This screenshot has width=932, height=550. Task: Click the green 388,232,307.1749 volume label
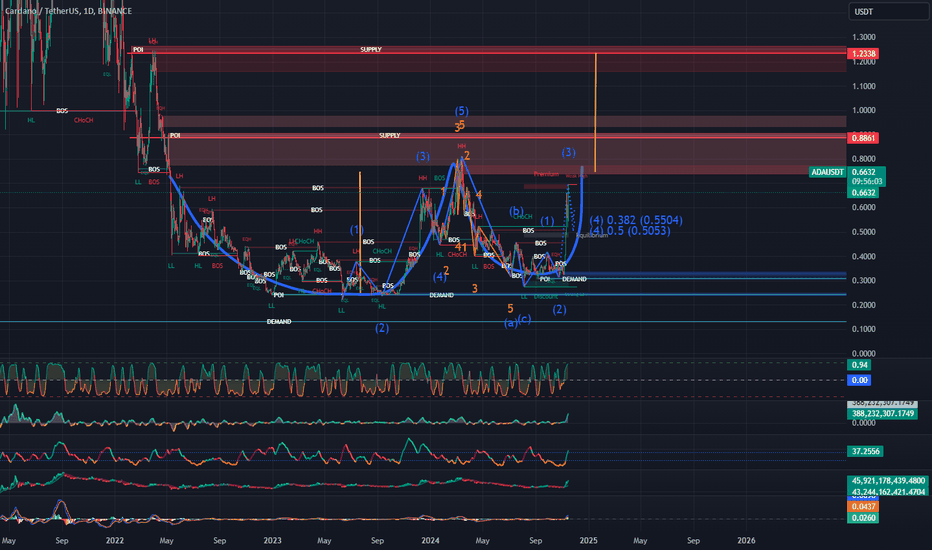pos(882,413)
